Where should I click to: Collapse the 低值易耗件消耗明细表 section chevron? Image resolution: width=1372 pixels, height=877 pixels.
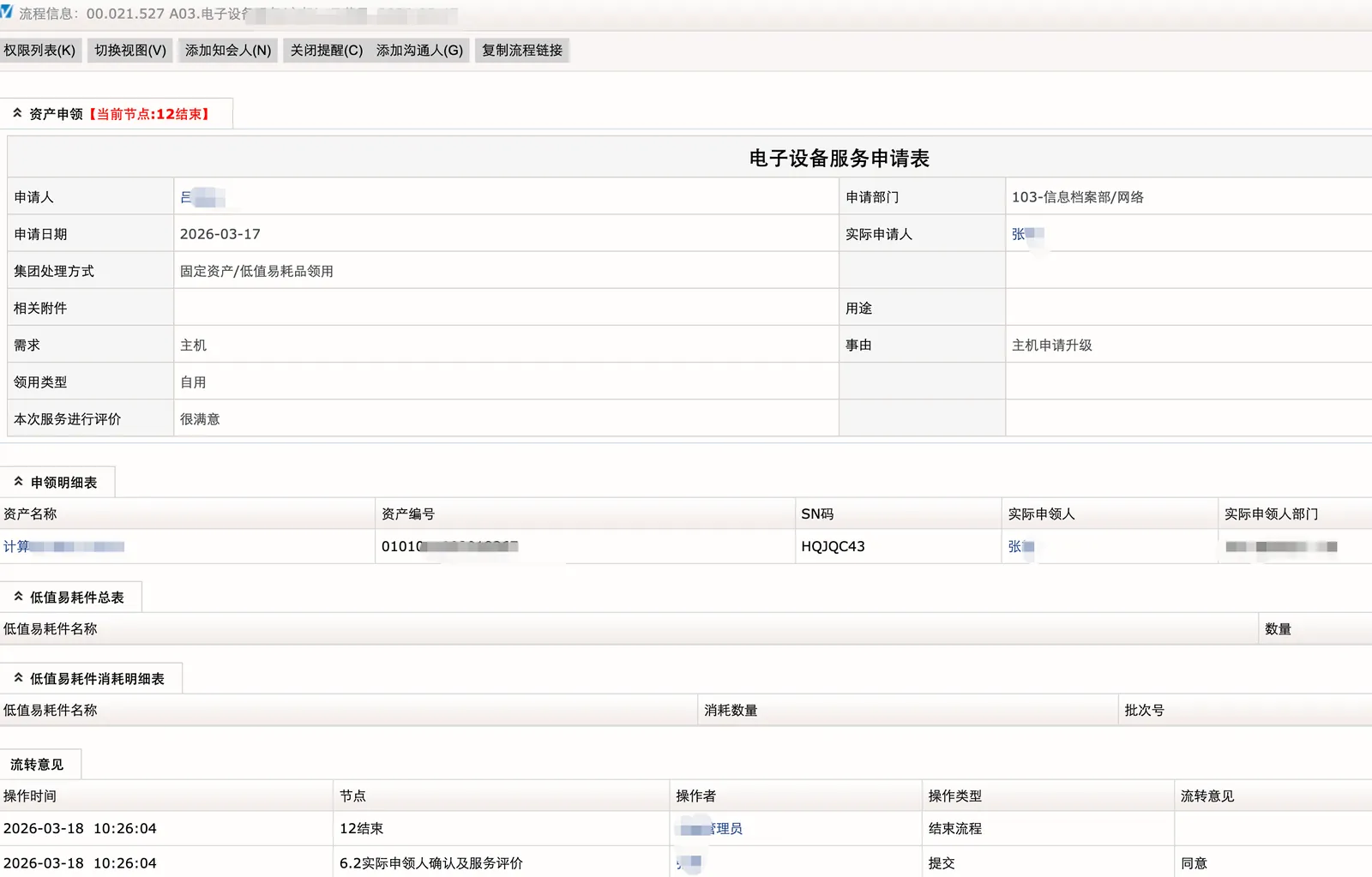click(18, 678)
